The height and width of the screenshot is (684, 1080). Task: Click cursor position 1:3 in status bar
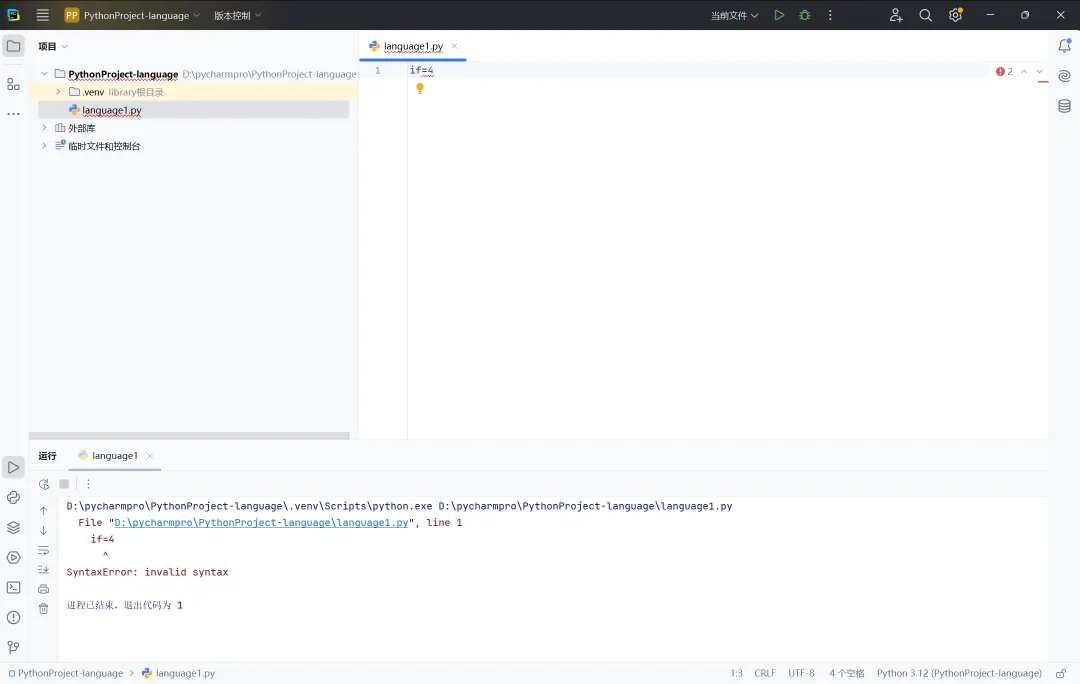[736, 673]
